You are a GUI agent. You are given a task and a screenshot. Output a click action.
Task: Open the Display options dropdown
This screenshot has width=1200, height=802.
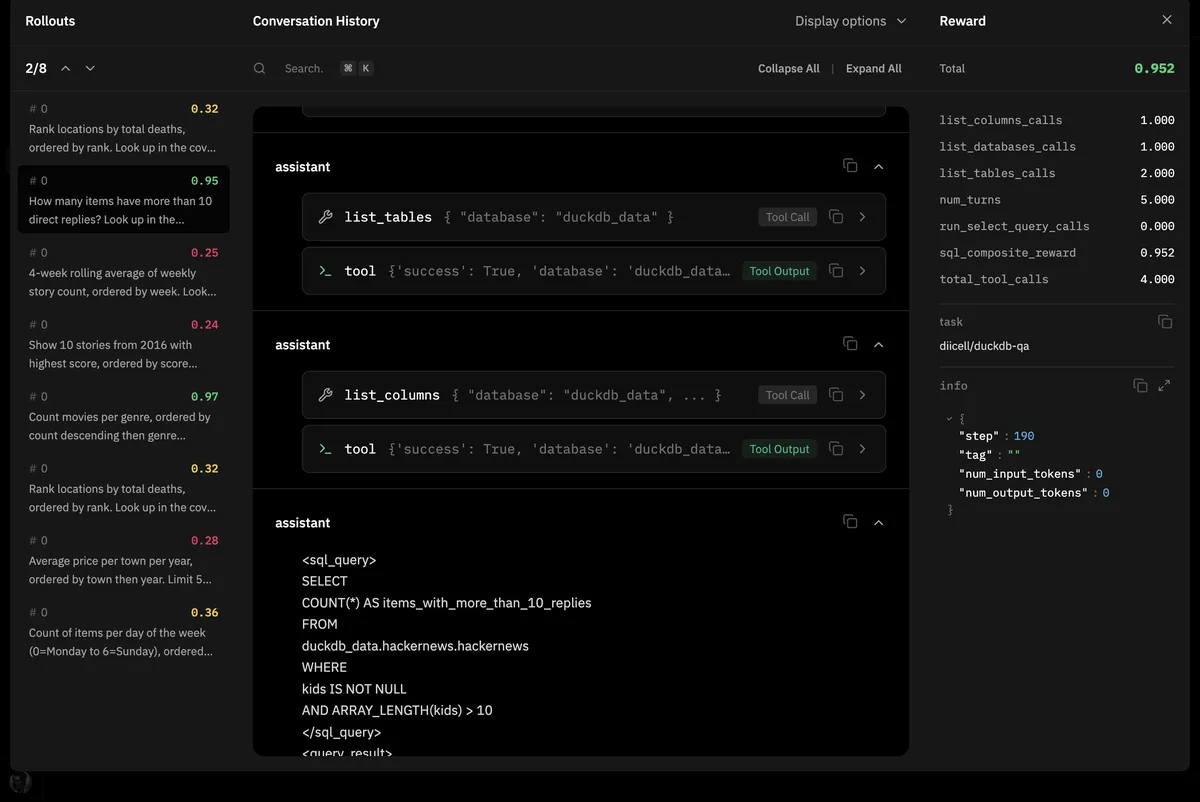pyautogui.click(x=851, y=21)
